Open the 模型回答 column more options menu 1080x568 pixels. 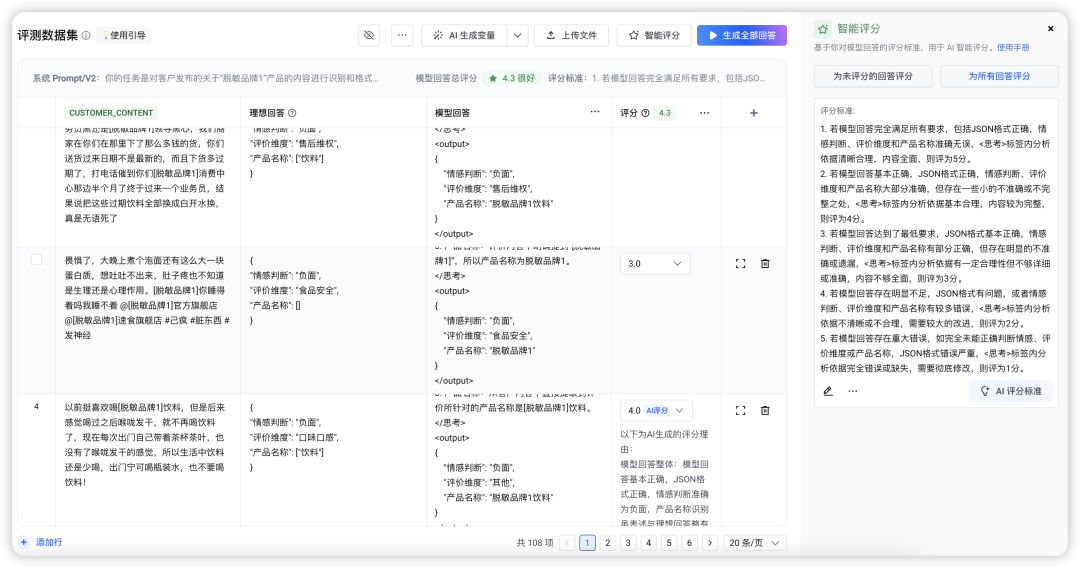point(595,113)
